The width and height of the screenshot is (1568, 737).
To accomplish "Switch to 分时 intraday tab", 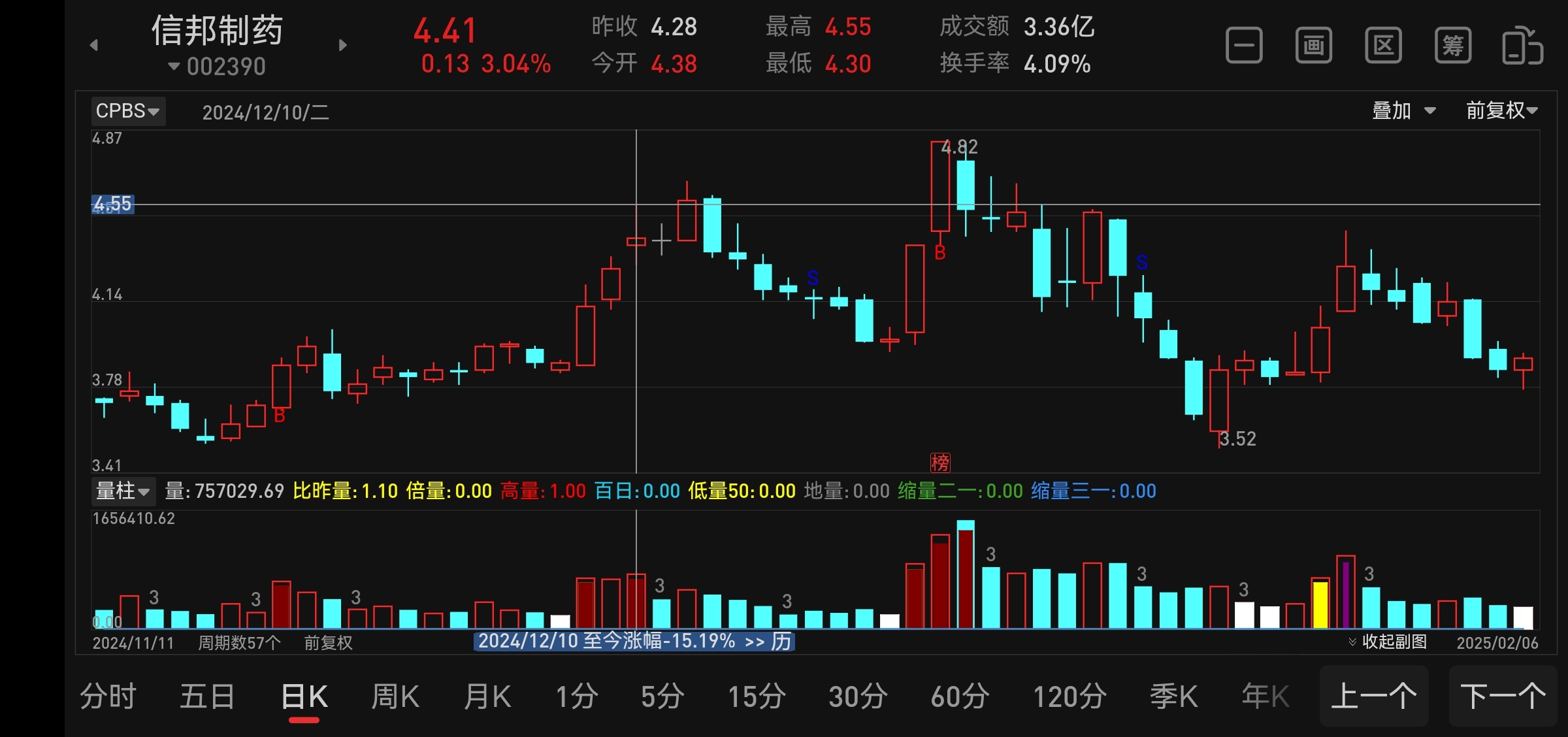I will pos(108,696).
